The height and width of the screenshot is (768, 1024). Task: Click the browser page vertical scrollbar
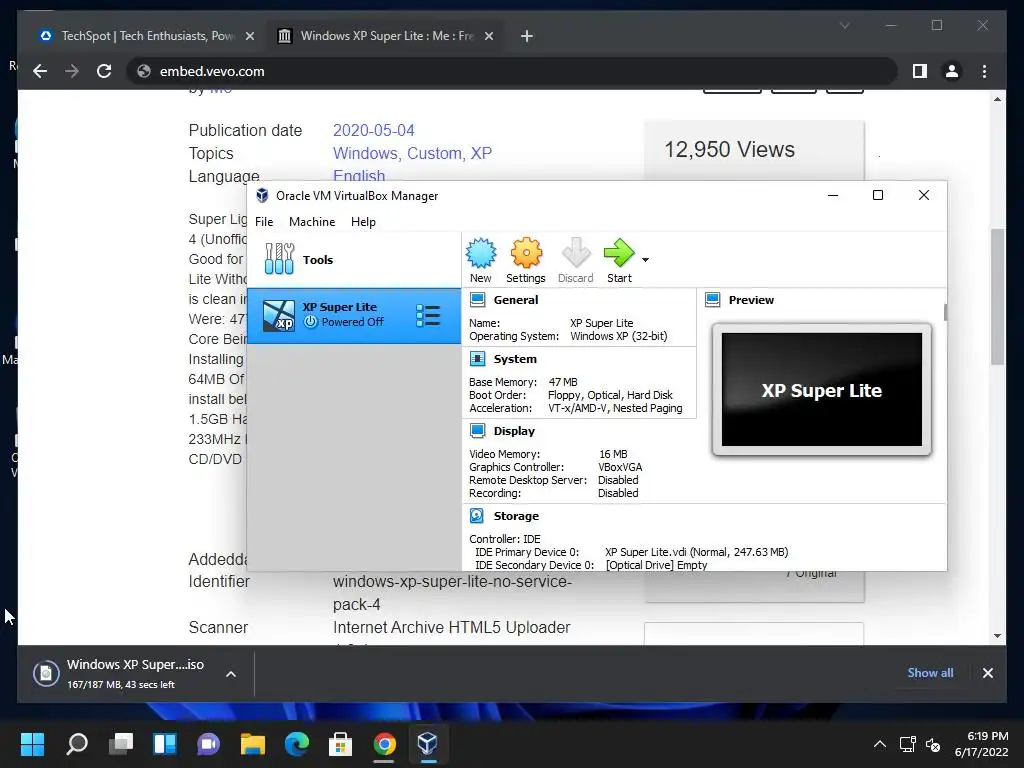coord(997,297)
